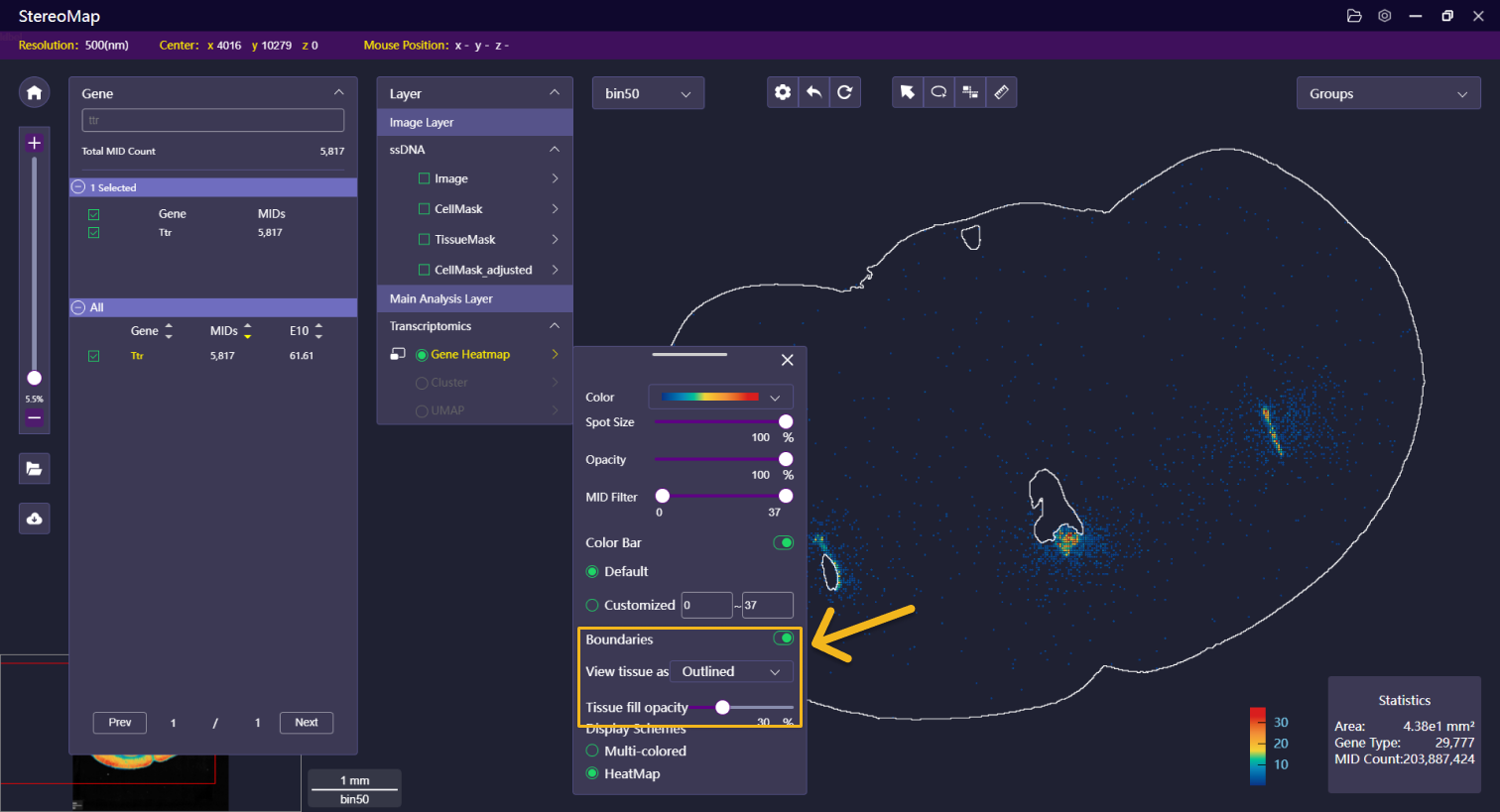
Task: Click the Prev page button
Action: coord(120,723)
